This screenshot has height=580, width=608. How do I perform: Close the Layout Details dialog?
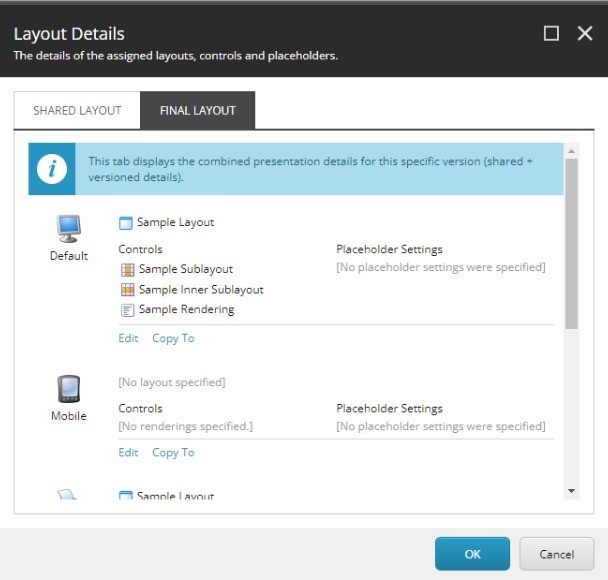click(585, 33)
